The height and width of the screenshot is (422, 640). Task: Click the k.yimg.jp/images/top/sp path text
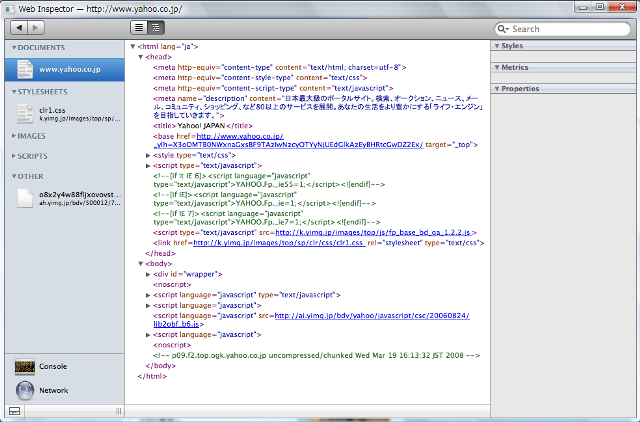(x=80, y=119)
